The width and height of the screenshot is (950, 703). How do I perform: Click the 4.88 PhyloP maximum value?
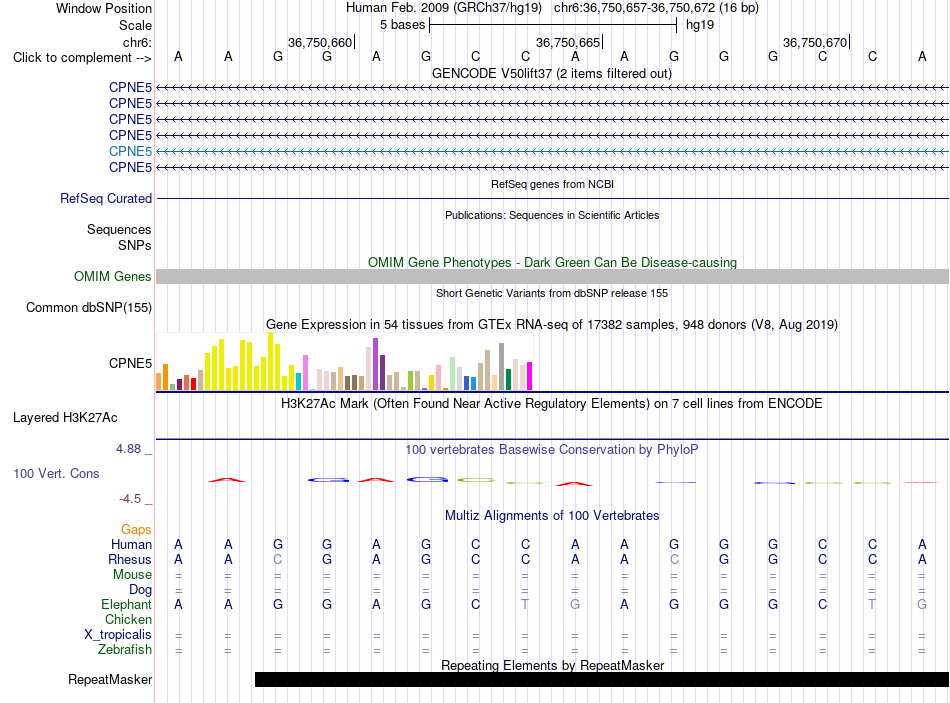point(128,449)
